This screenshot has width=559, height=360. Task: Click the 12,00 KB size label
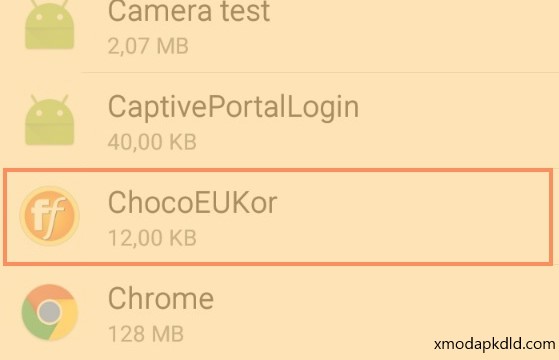click(x=152, y=238)
